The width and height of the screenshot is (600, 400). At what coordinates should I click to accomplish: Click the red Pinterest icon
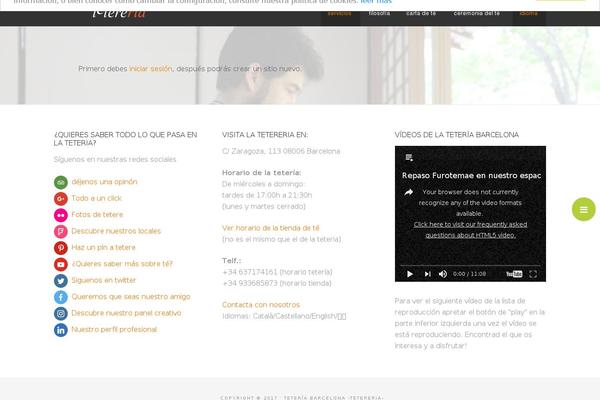(60, 248)
